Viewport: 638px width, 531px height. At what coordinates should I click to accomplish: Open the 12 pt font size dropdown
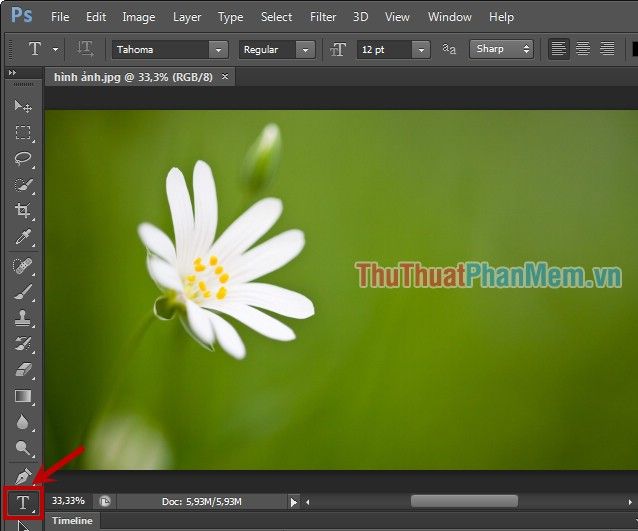[421, 50]
